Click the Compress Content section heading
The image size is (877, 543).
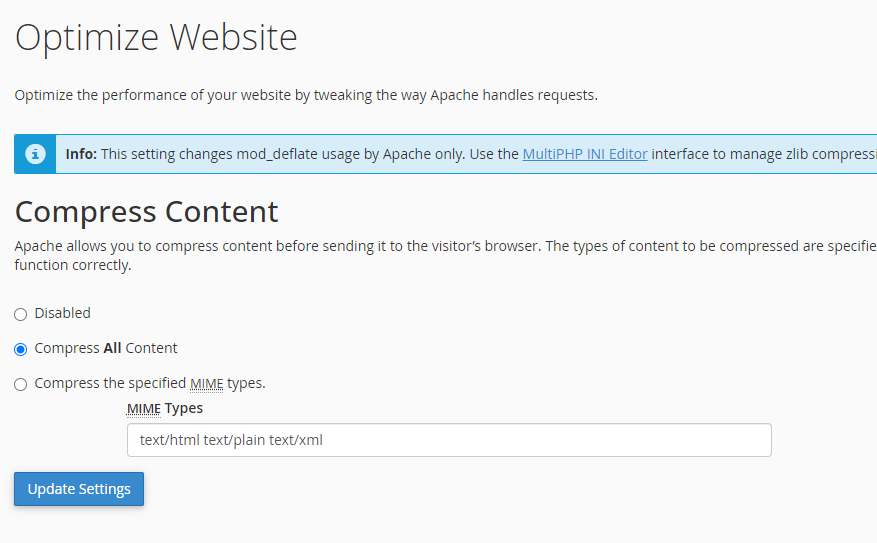[146, 212]
